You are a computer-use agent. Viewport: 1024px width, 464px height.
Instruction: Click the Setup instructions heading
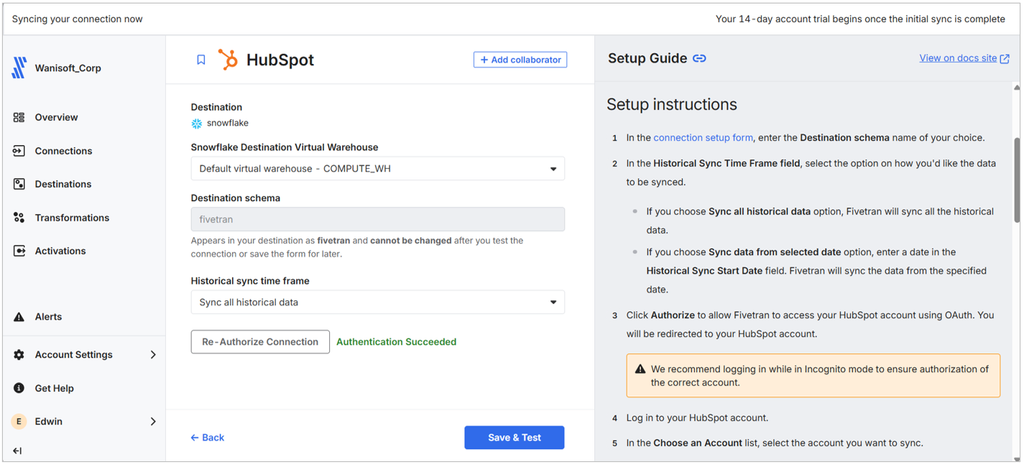(x=672, y=105)
